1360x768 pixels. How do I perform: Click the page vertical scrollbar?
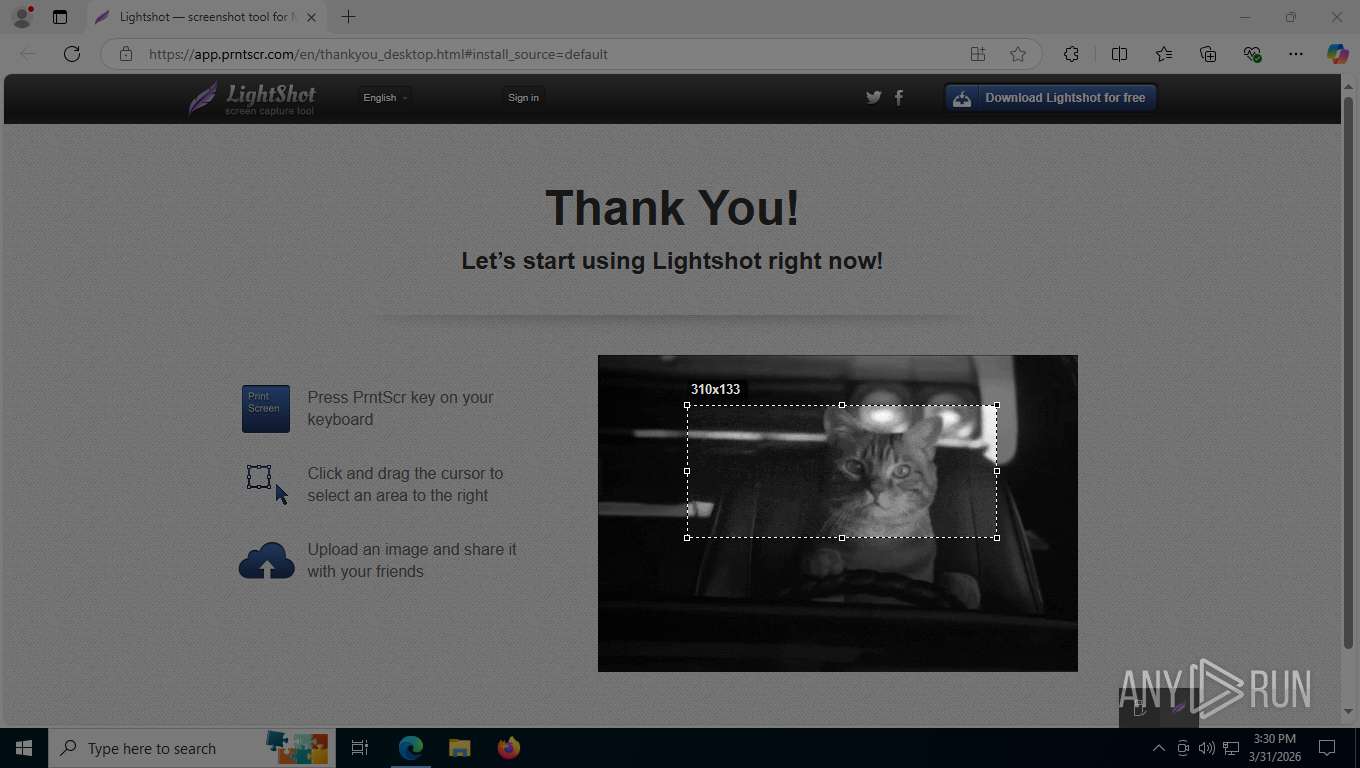tap(1348, 373)
